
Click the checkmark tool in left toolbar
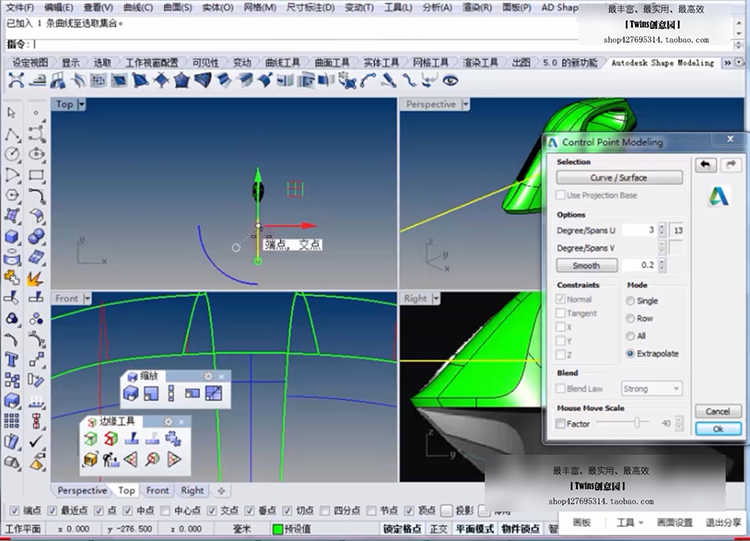pyautogui.click(x=36, y=440)
